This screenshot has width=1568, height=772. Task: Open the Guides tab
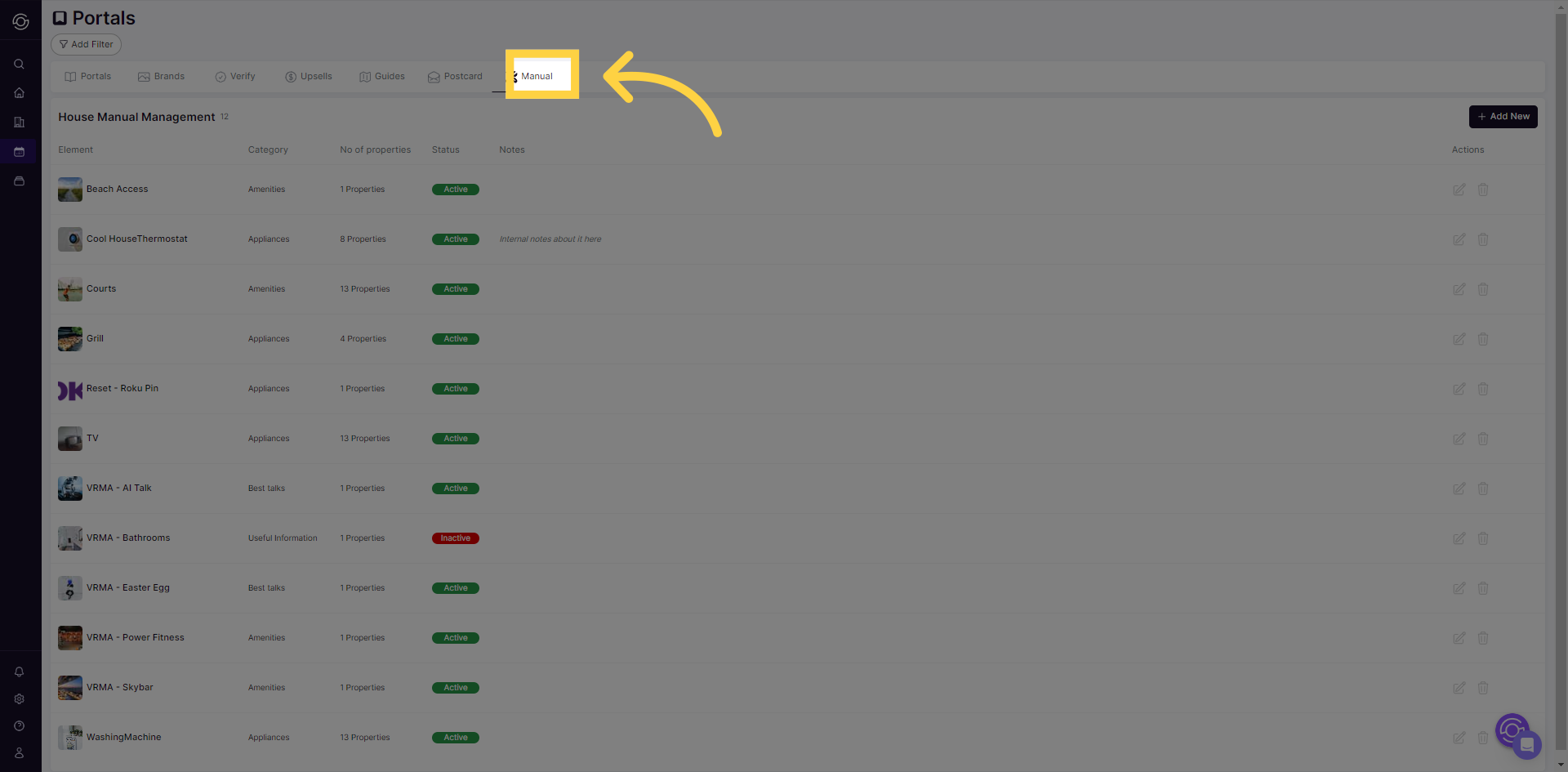(x=381, y=76)
